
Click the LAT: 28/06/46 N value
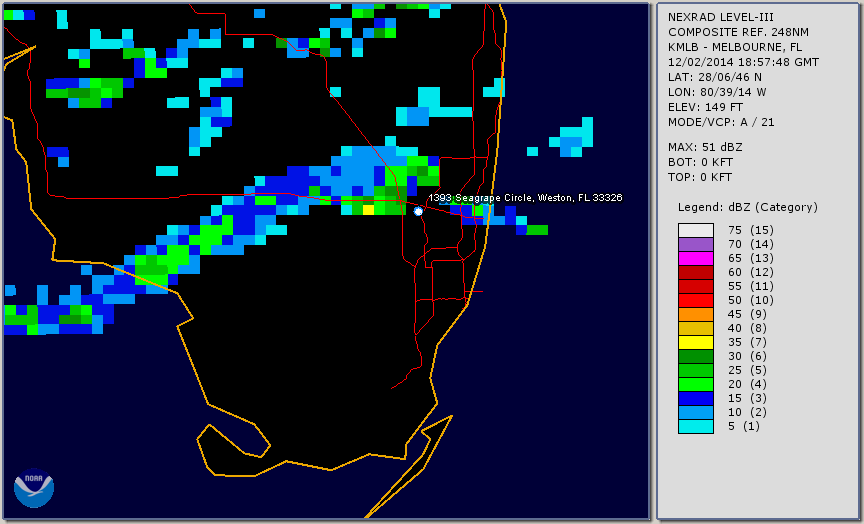pos(715,77)
